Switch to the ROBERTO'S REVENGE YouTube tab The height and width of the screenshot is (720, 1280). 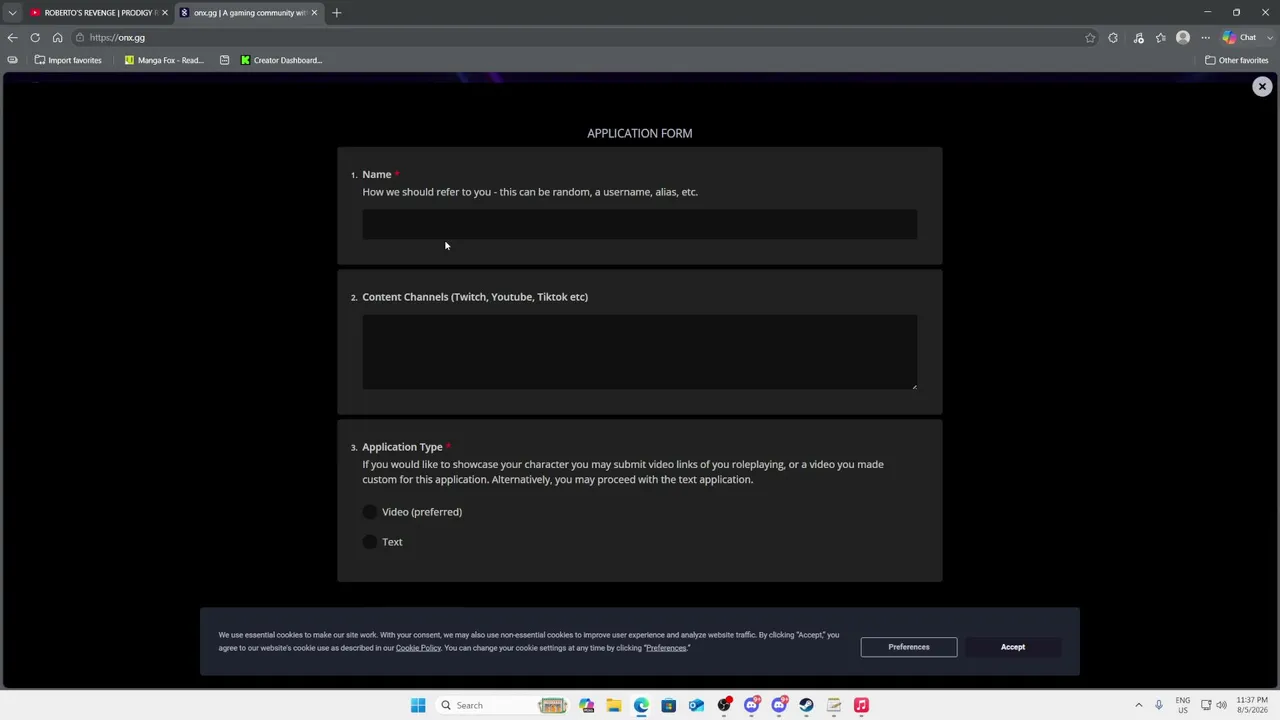pyautogui.click(x=98, y=13)
